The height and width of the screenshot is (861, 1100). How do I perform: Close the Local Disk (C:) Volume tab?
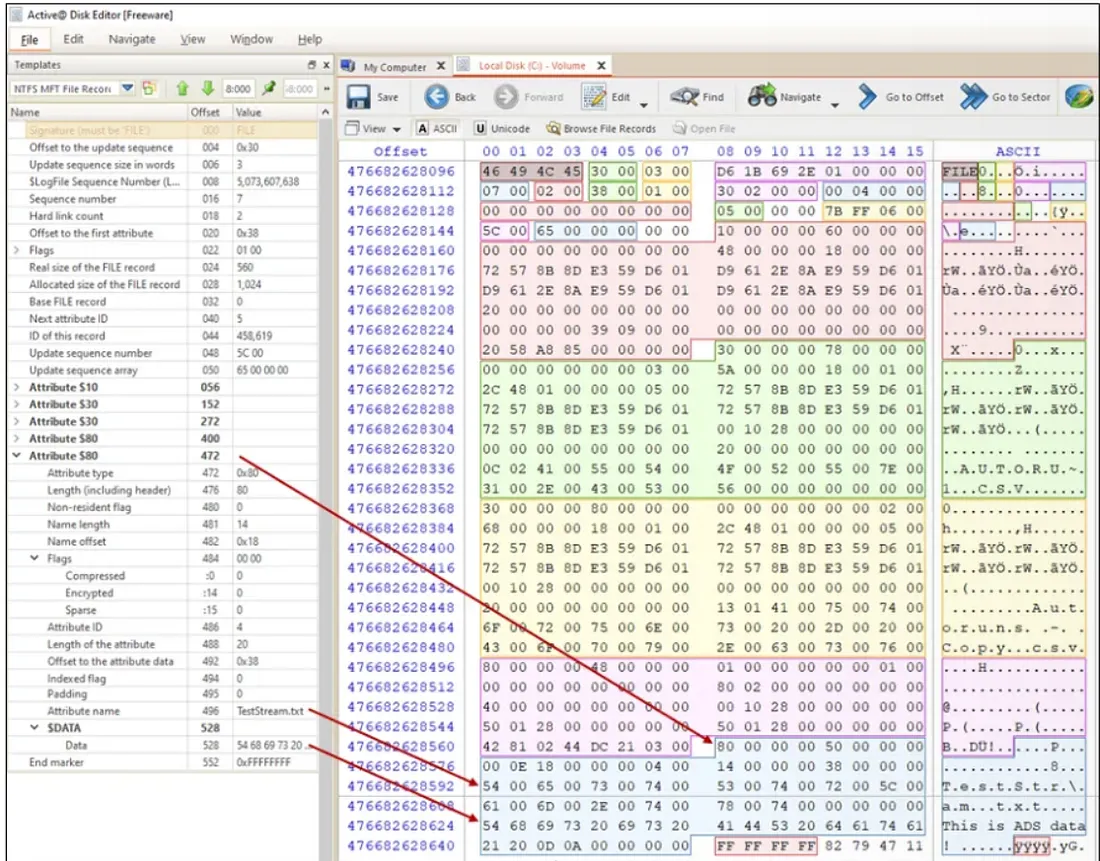point(601,66)
